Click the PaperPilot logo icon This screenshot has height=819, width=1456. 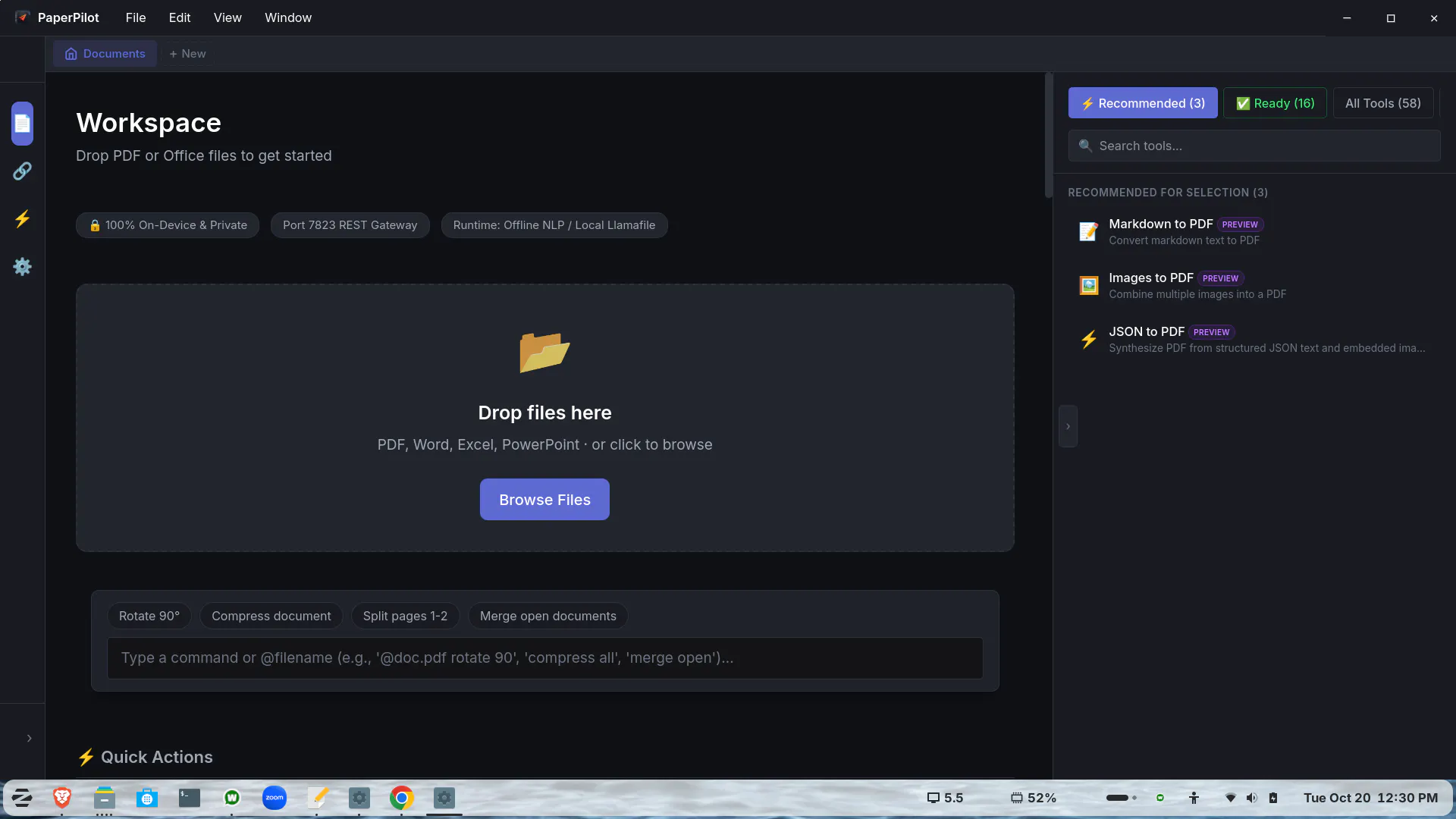click(x=22, y=17)
